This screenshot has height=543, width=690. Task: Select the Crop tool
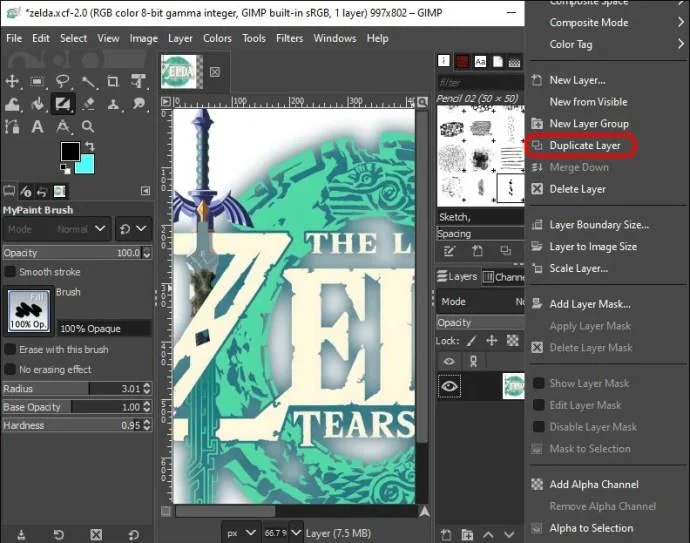coord(113,81)
